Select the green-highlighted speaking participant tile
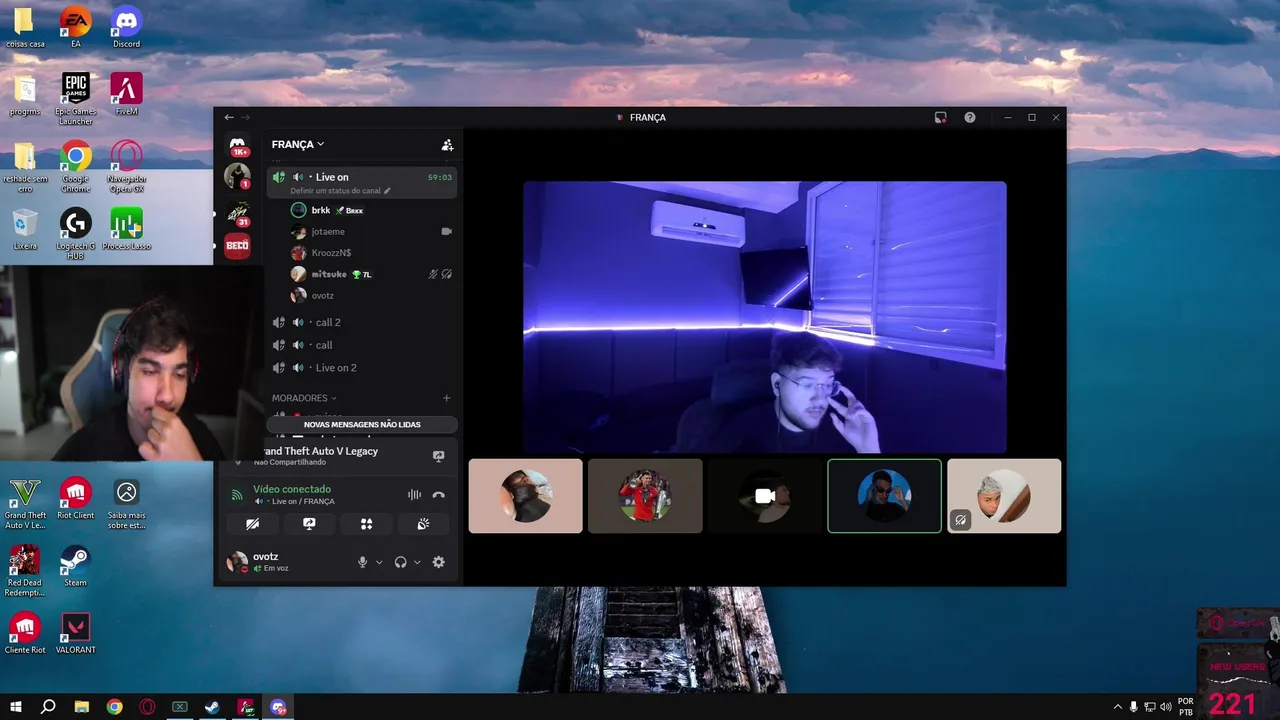The image size is (1280, 720). [x=884, y=496]
